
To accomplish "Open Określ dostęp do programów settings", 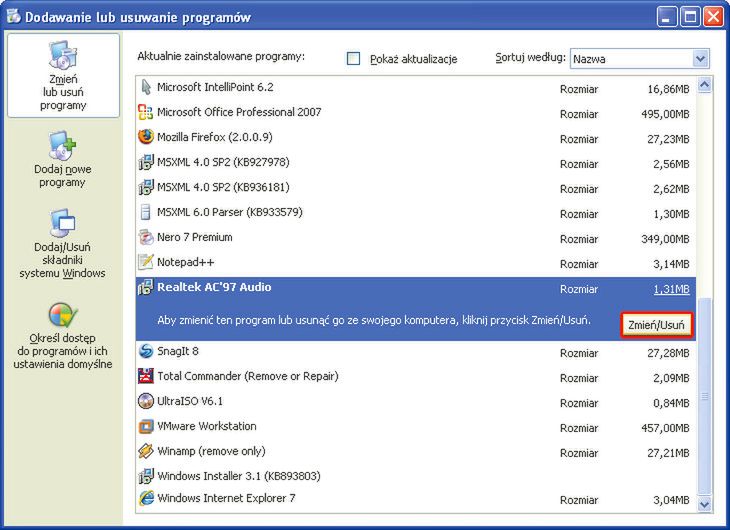I will point(62,336).
